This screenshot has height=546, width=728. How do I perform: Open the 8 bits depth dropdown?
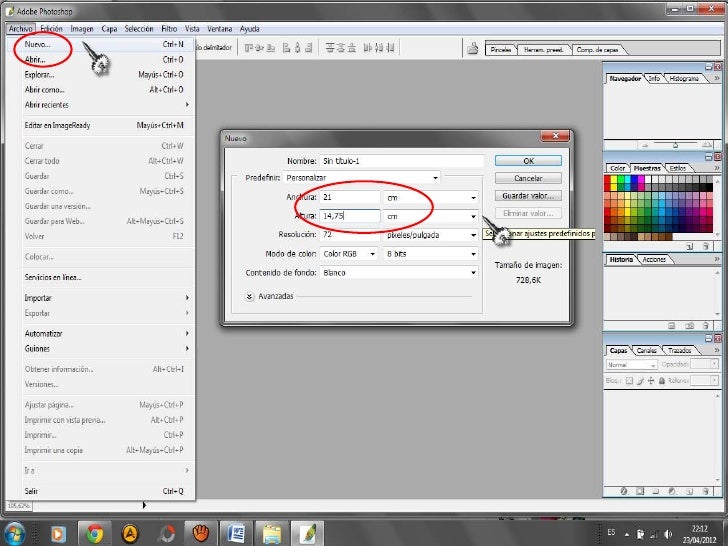tap(430, 254)
